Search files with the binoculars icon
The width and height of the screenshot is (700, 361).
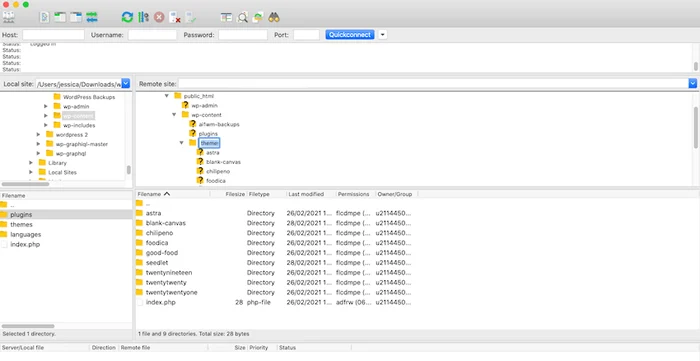pos(274,17)
